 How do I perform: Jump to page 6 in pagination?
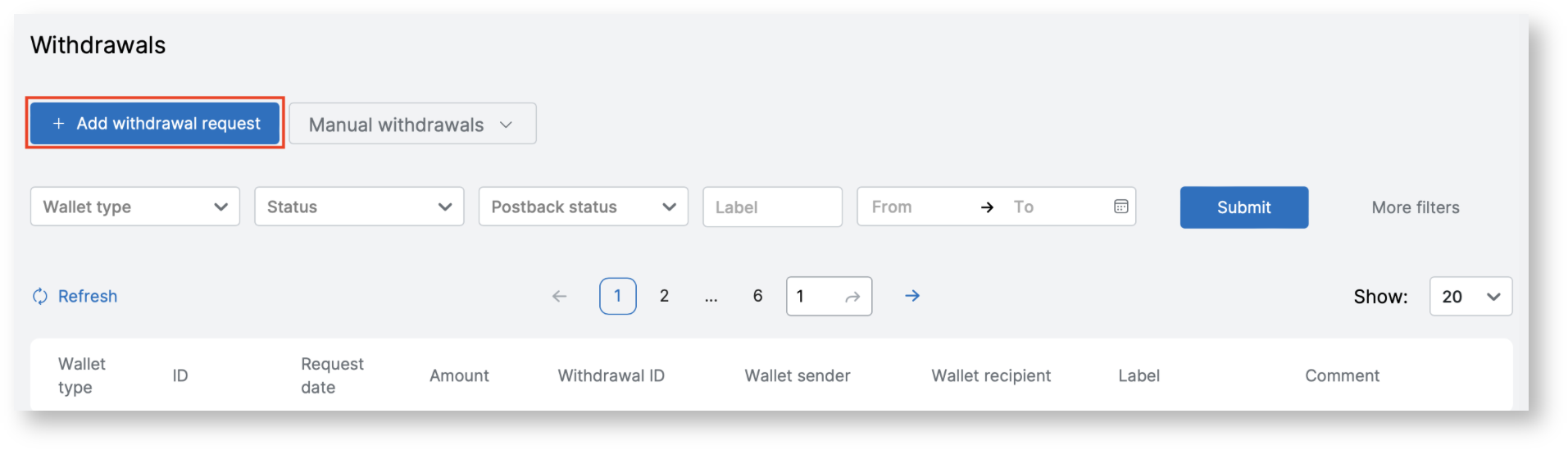(x=757, y=296)
